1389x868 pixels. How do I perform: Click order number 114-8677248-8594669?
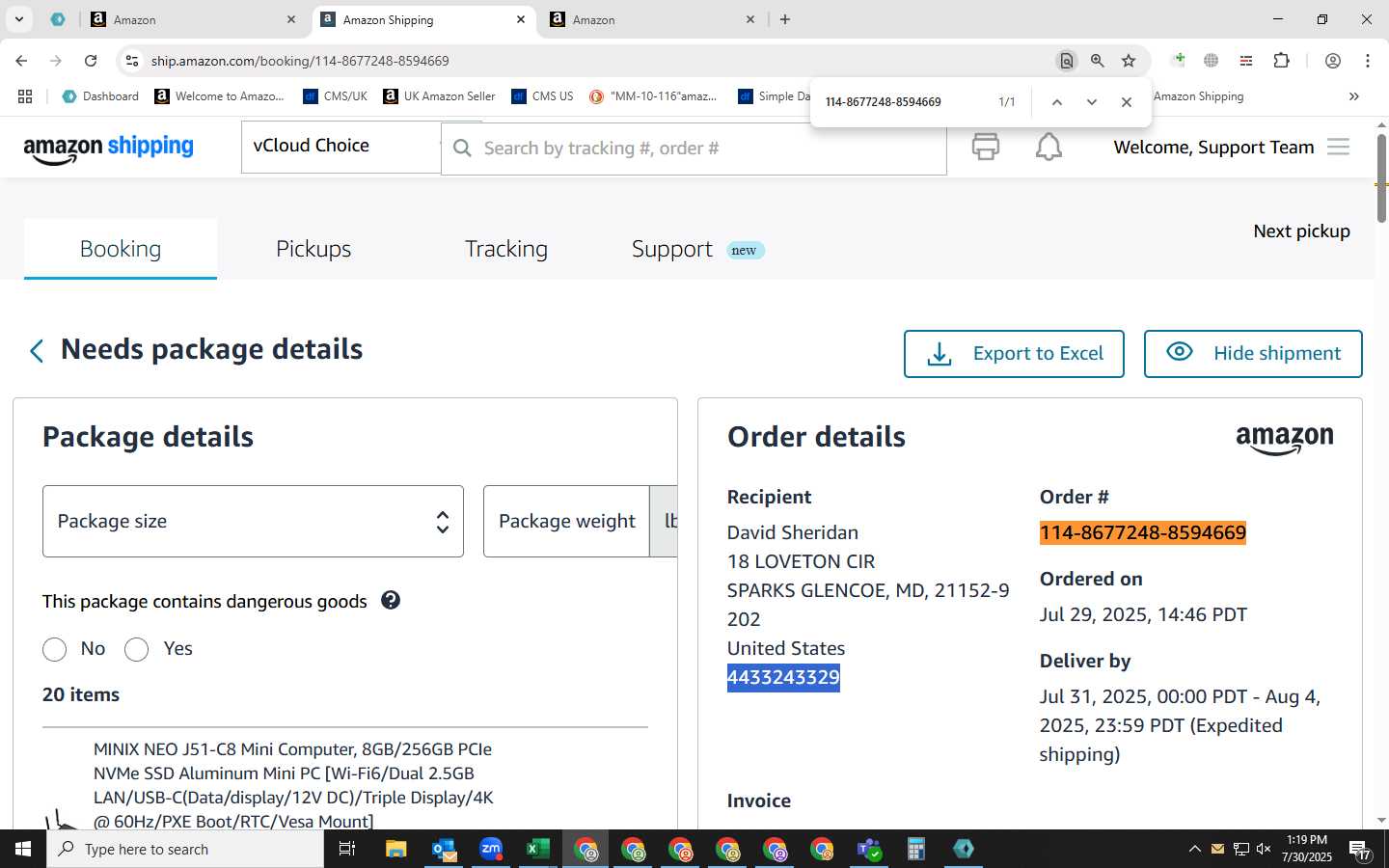coord(1143,532)
